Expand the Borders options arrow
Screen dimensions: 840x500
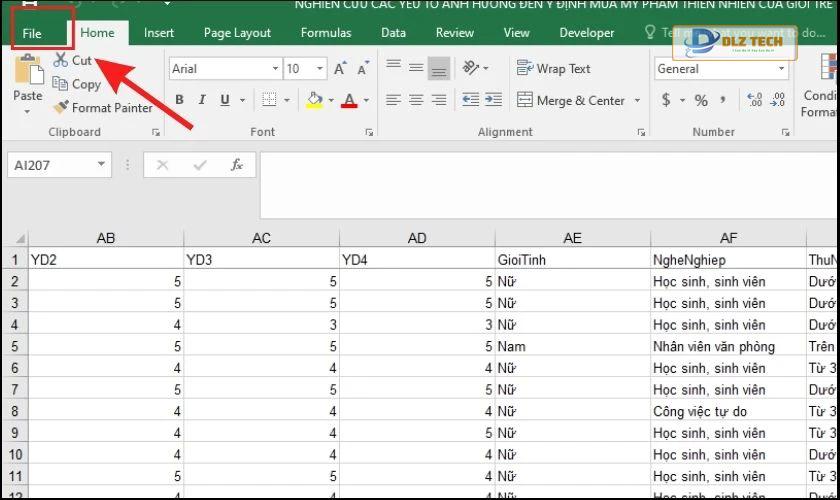(287, 100)
